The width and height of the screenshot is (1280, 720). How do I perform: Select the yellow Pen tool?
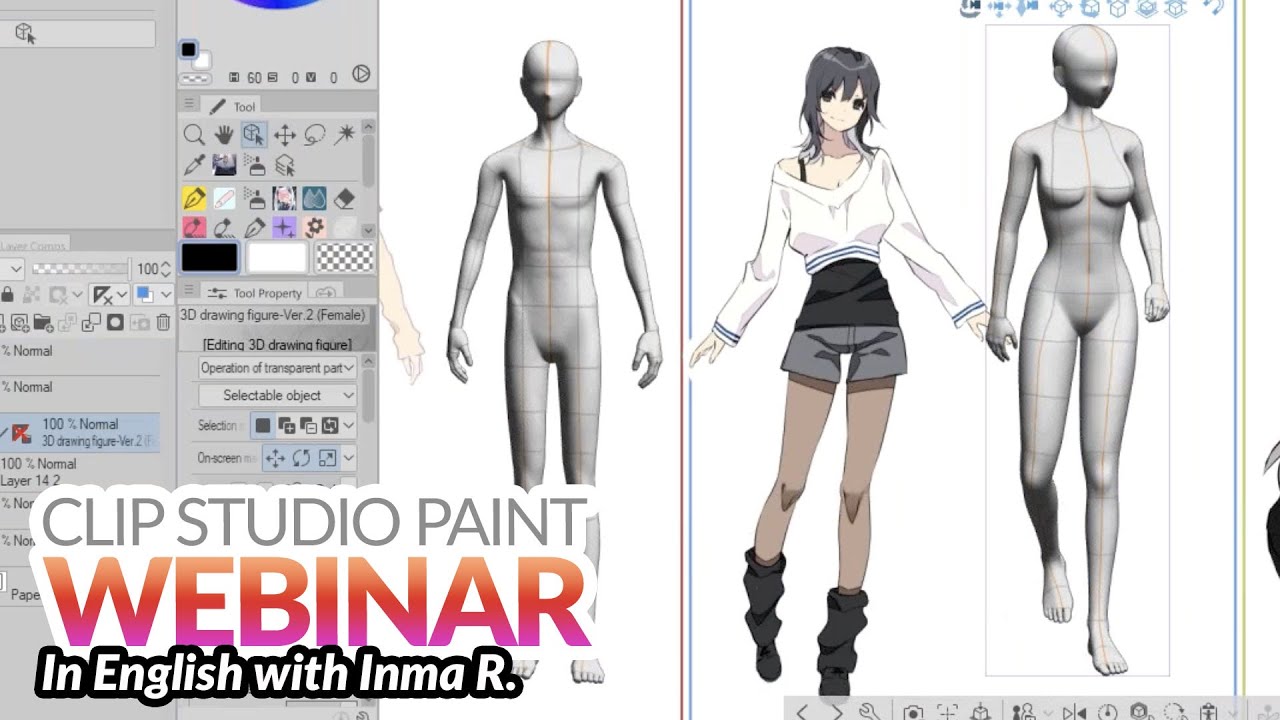coord(194,198)
